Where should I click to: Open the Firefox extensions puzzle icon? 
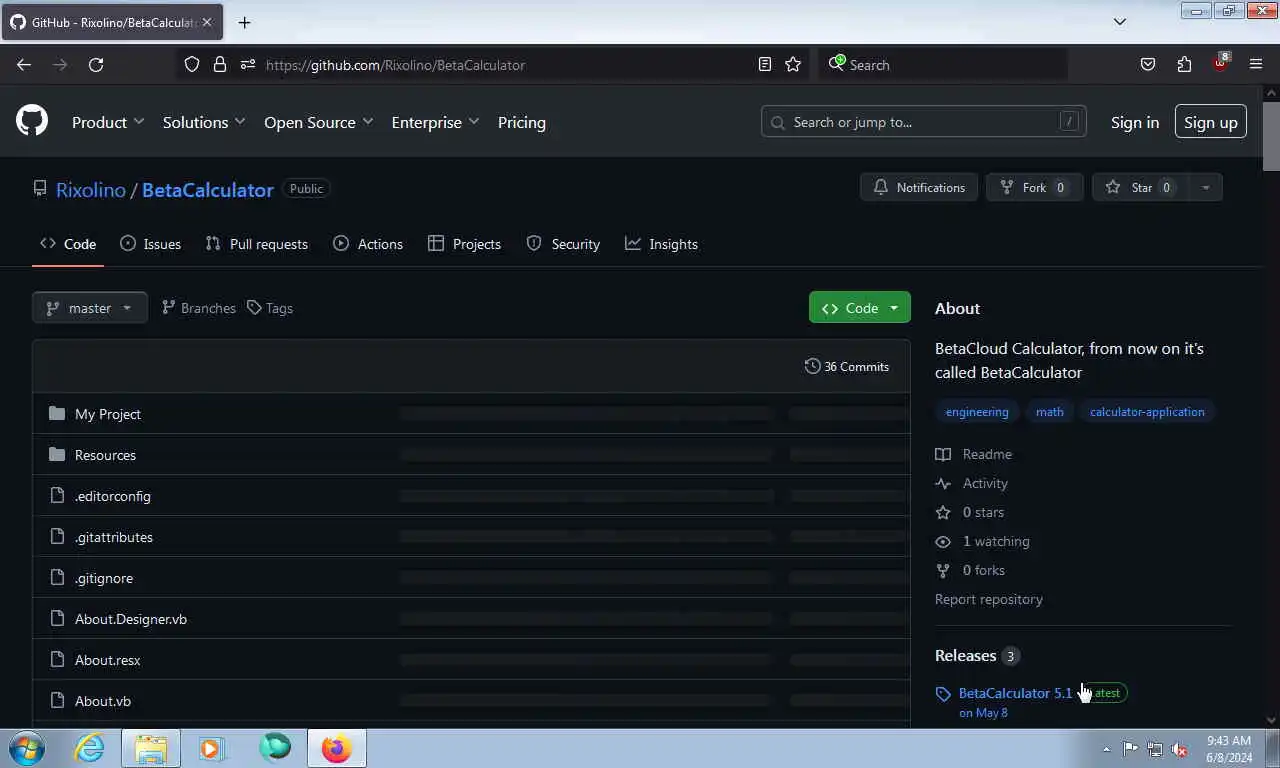pyautogui.click(x=1184, y=64)
